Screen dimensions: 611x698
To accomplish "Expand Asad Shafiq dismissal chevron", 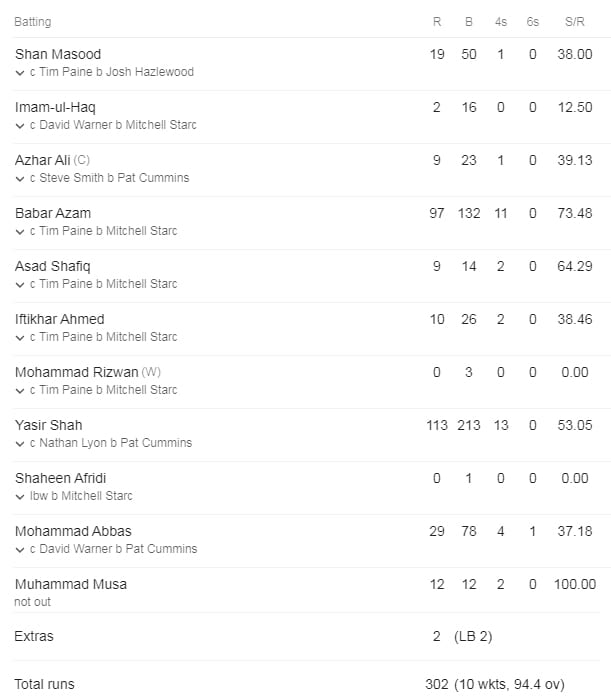I will [x=20, y=284].
